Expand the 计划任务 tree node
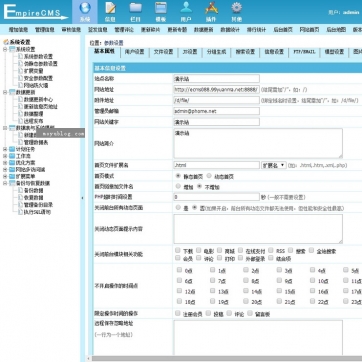 (5, 149)
